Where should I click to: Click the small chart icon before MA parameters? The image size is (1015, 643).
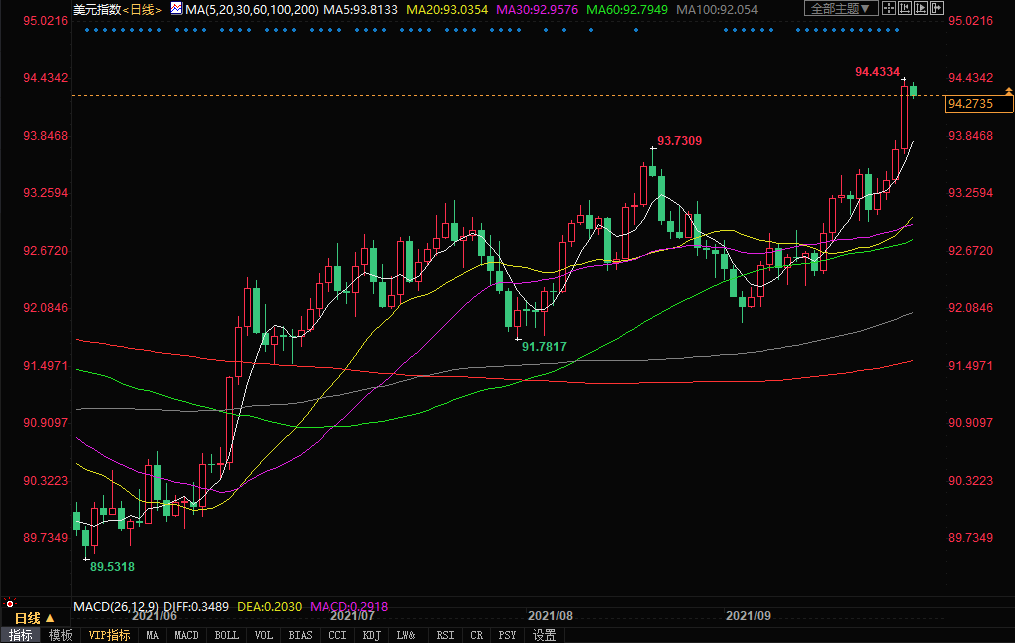pos(175,8)
